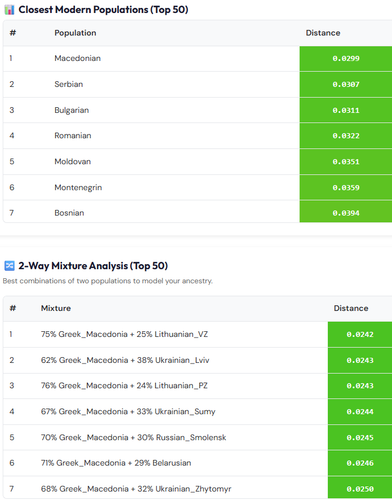Click the 0.0322 distance cell
Image resolution: width=392 pixels, height=500 pixels.
pyautogui.click(x=346, y=136)
